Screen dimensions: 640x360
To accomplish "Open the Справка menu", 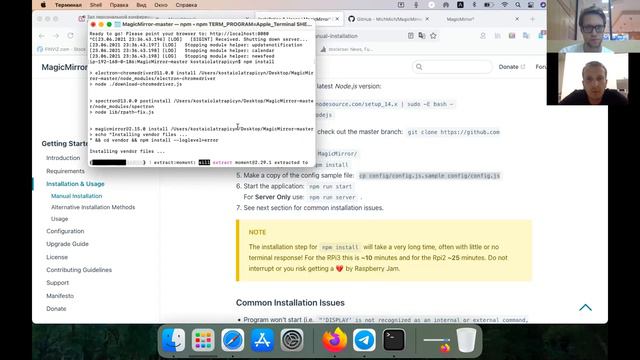I will click(x=186, y=5).
